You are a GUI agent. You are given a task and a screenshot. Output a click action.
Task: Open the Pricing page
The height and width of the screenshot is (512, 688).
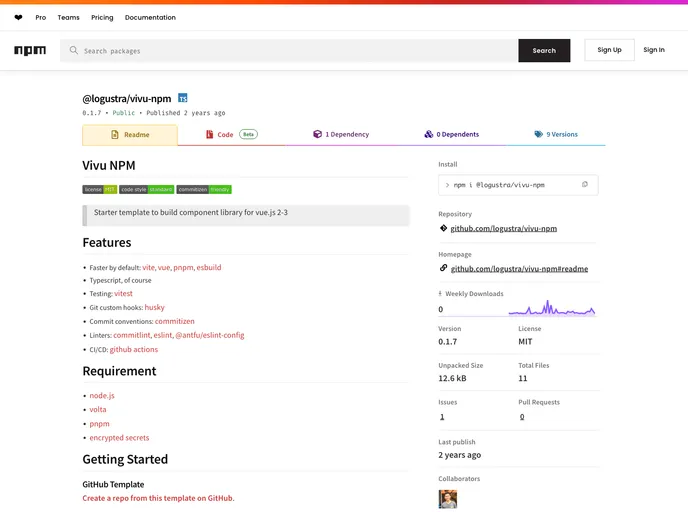point(102,18)
